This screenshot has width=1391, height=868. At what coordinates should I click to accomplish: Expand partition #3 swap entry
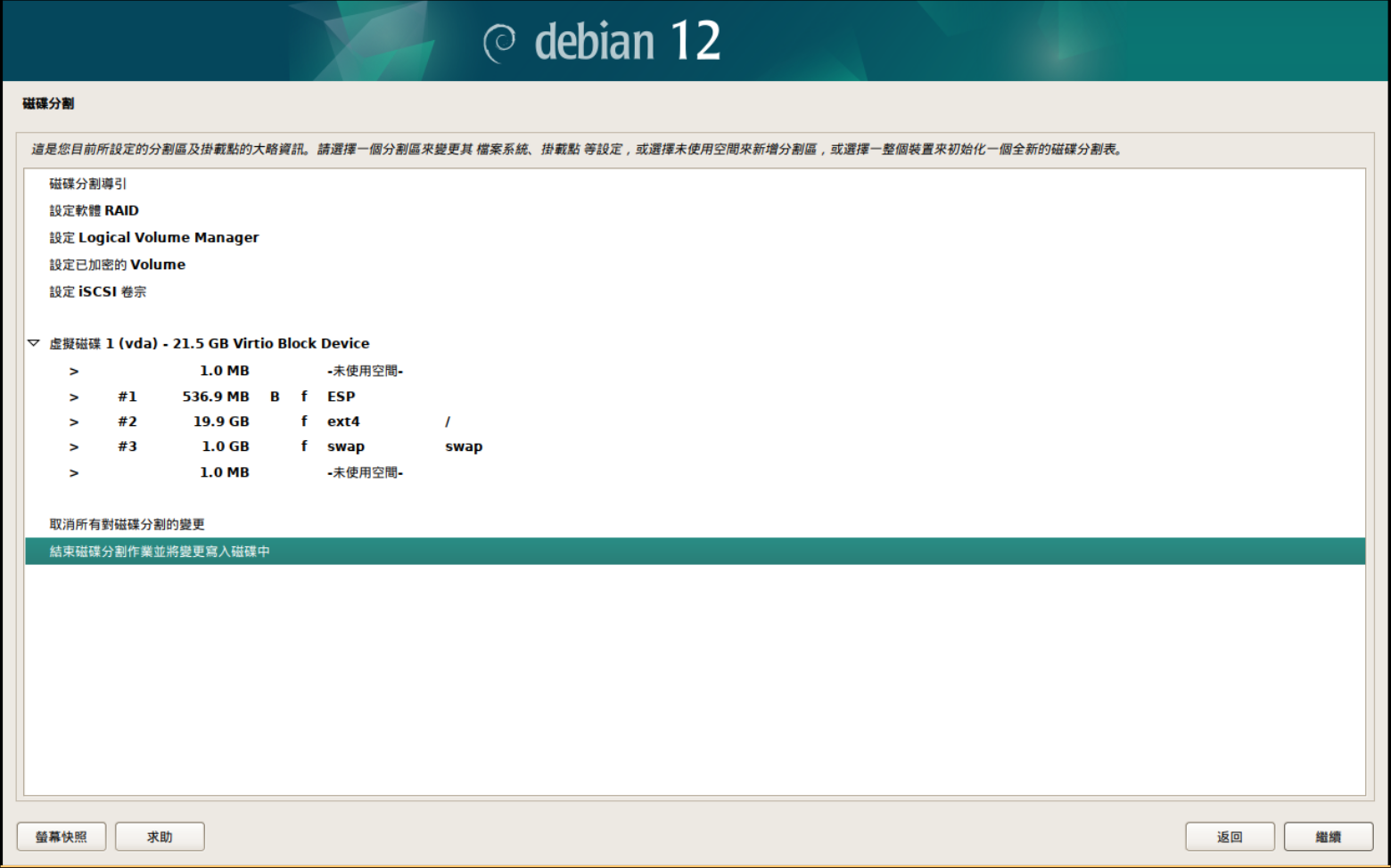click(x=74, y=446)
